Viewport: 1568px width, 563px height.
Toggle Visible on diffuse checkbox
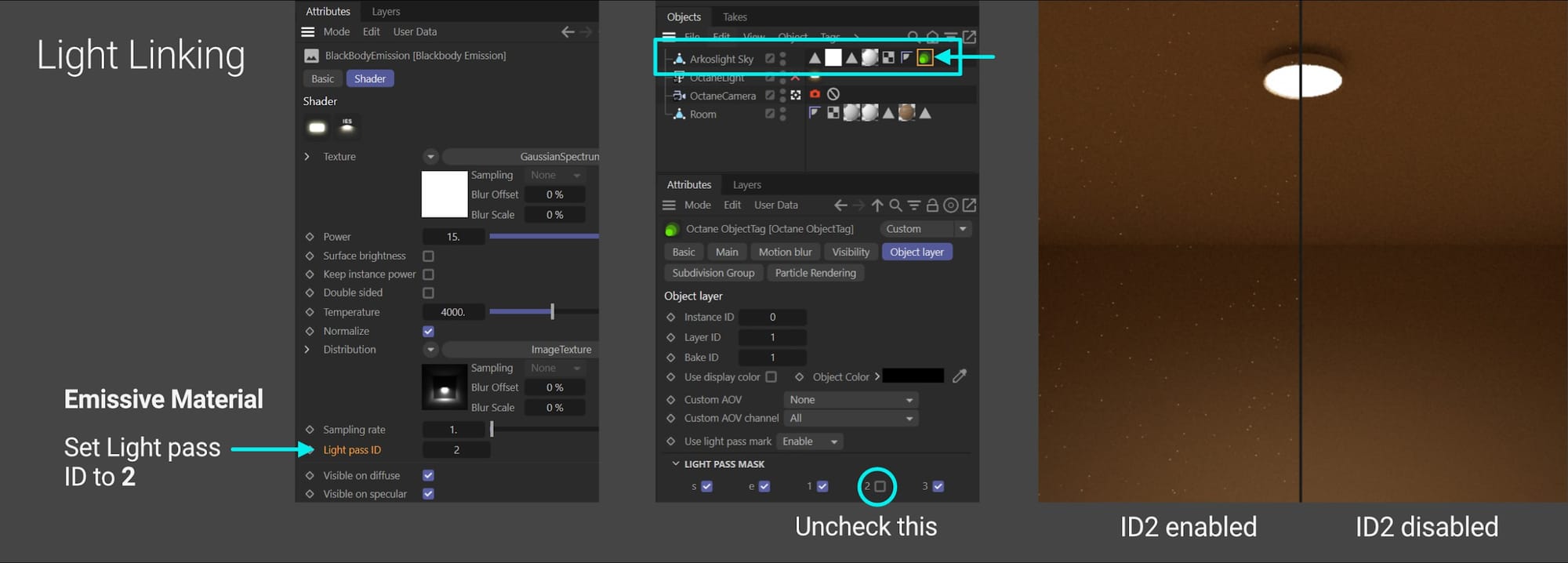coord(428,476)
